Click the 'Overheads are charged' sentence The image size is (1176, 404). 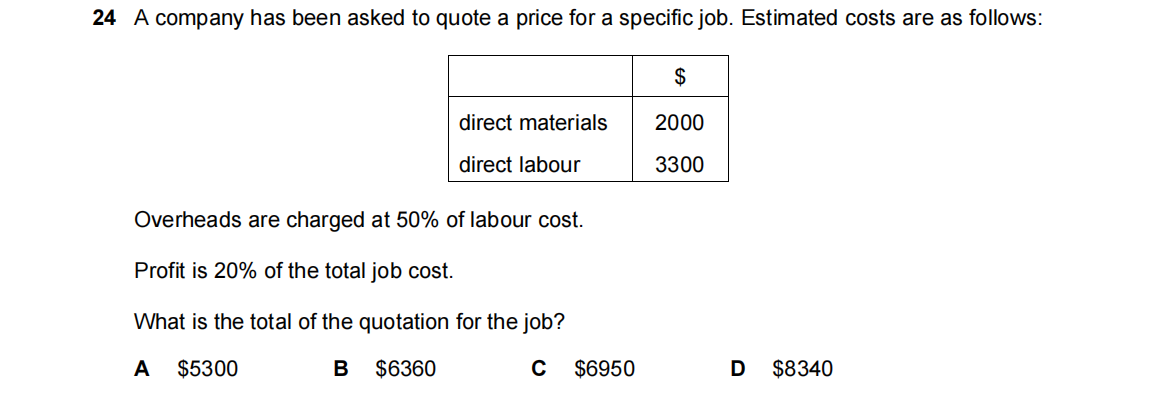[x=358, y=220]
